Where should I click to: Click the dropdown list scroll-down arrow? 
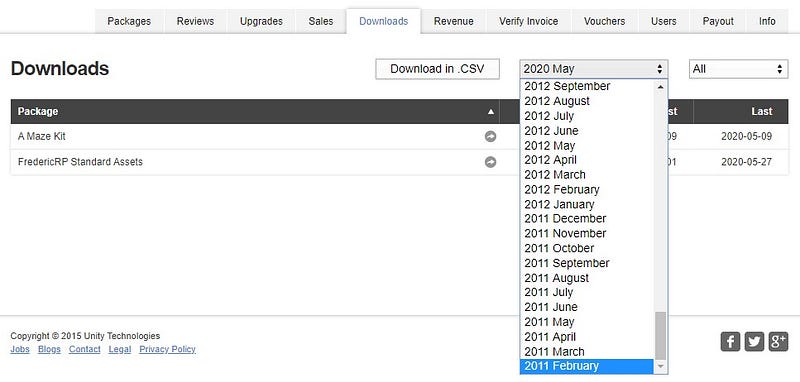coord(661,366)
